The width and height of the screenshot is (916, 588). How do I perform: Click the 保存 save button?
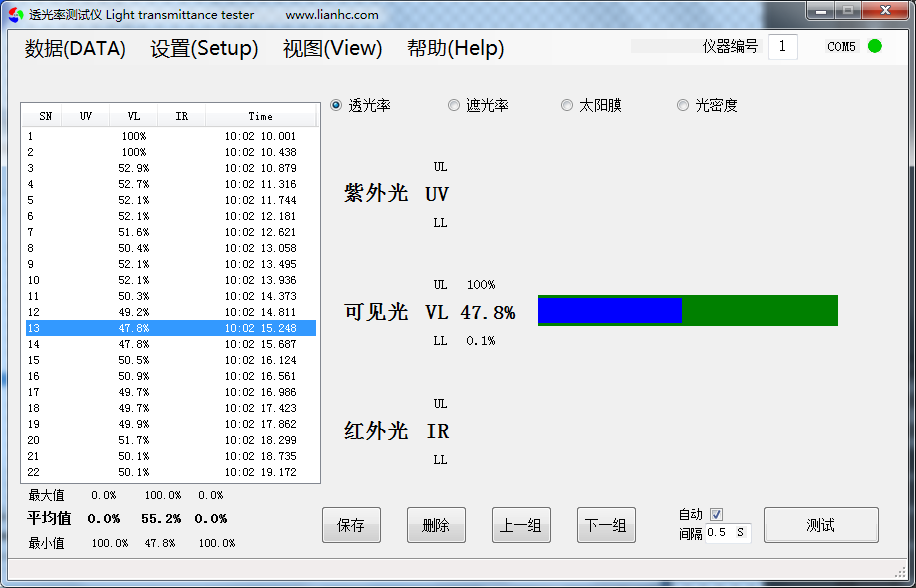pyautogui.click(x=351, y=525)
